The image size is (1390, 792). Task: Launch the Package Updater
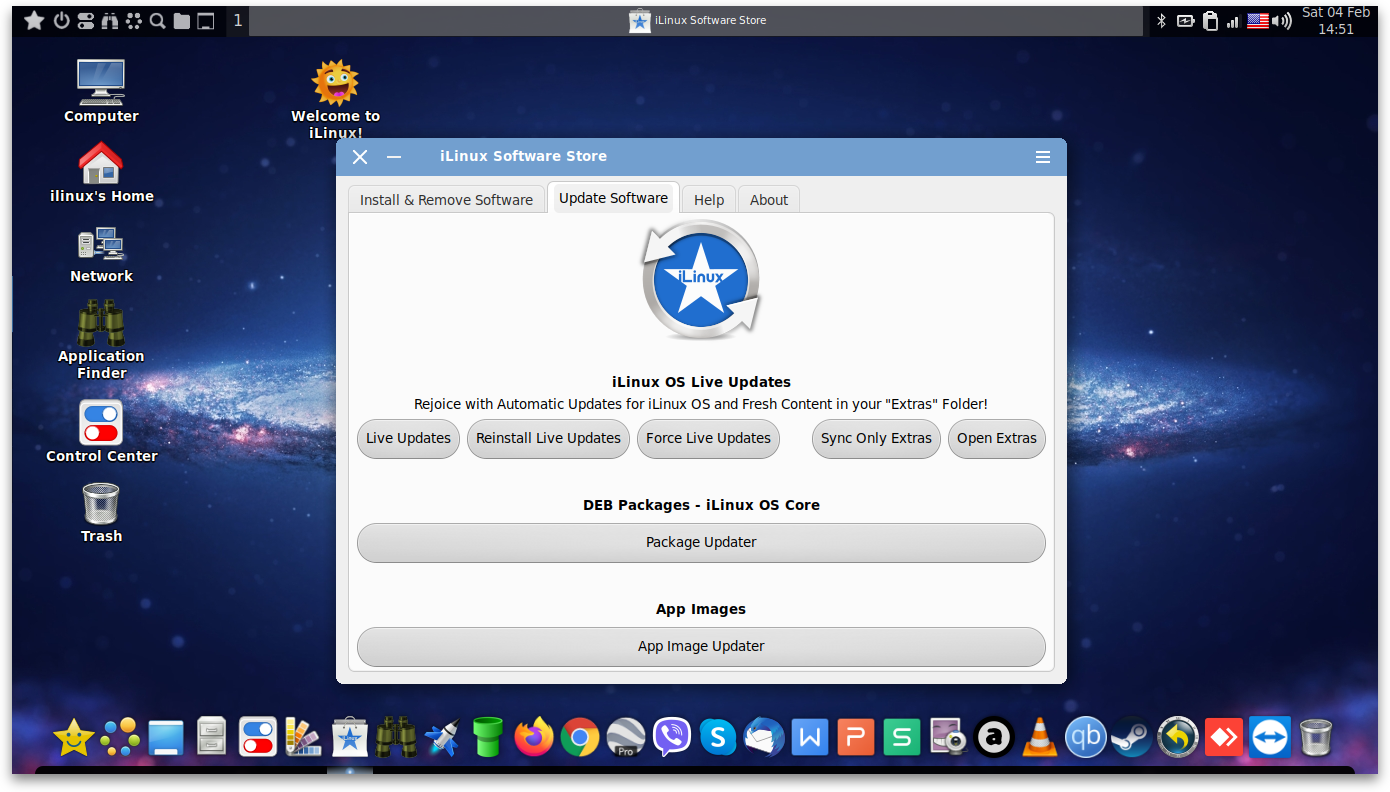click(x=701, y=542)
